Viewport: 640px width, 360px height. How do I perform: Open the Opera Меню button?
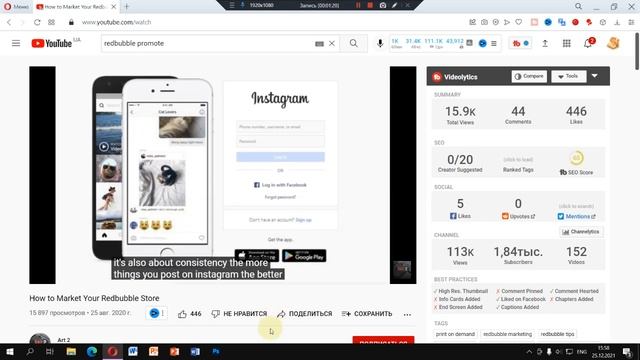click(x=16, y=7)
